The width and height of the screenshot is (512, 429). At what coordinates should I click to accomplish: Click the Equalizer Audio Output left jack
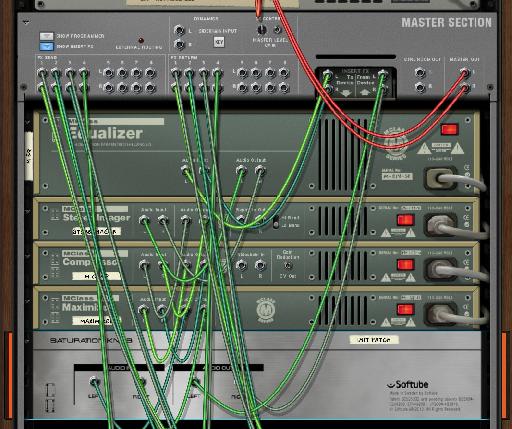pos(241,171)
